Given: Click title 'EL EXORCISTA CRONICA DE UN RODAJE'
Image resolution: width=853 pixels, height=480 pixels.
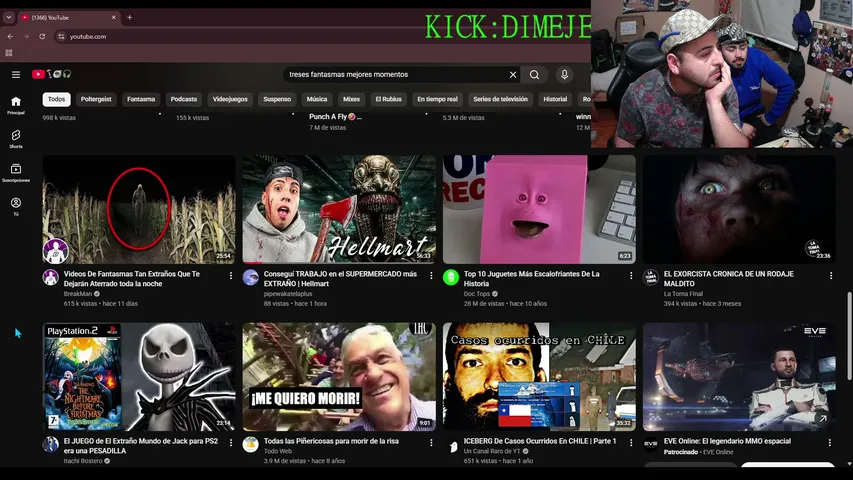Looking at the screenshot, I should 728,279.
